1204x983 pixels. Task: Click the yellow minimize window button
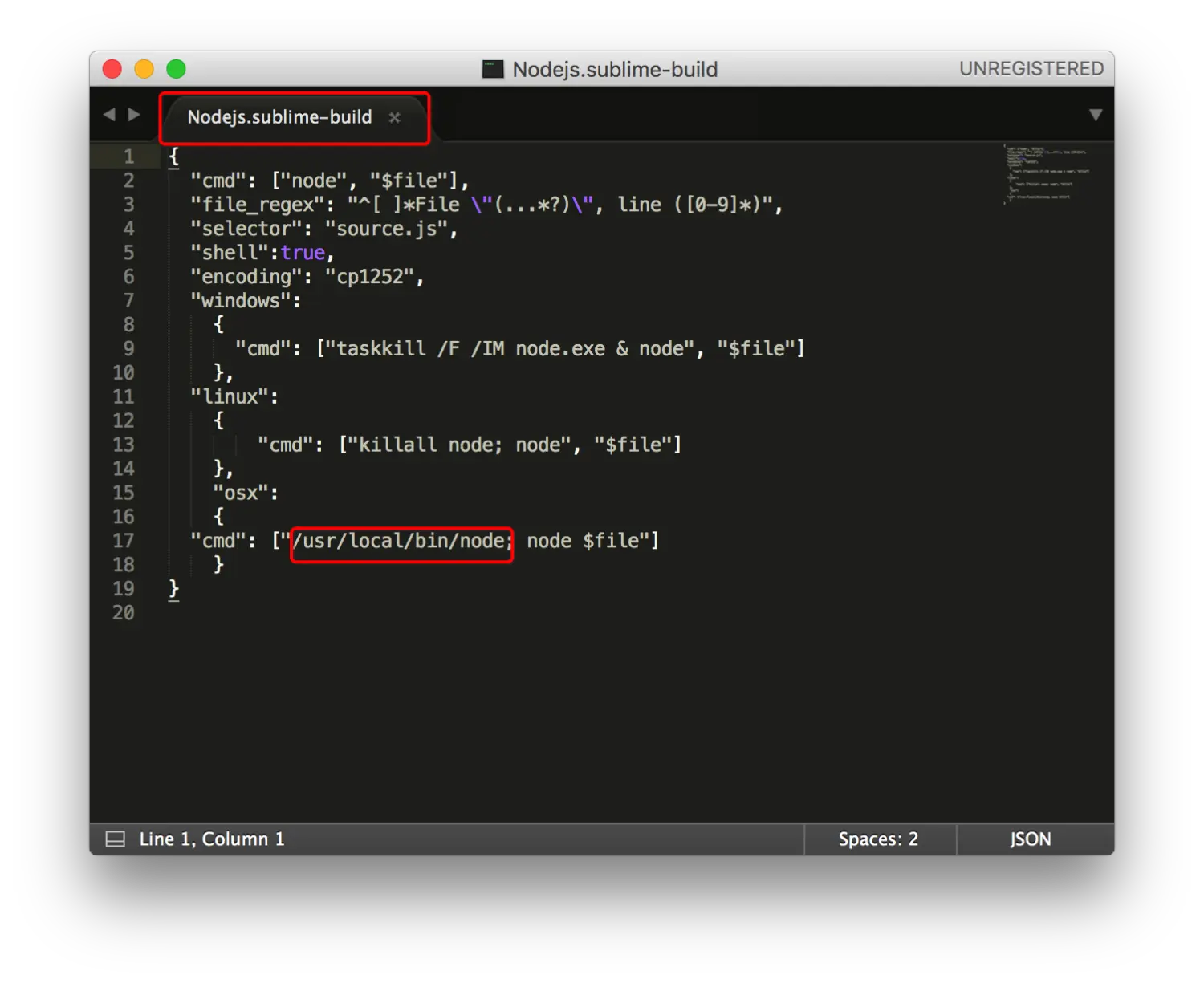(x=144, y=69)
